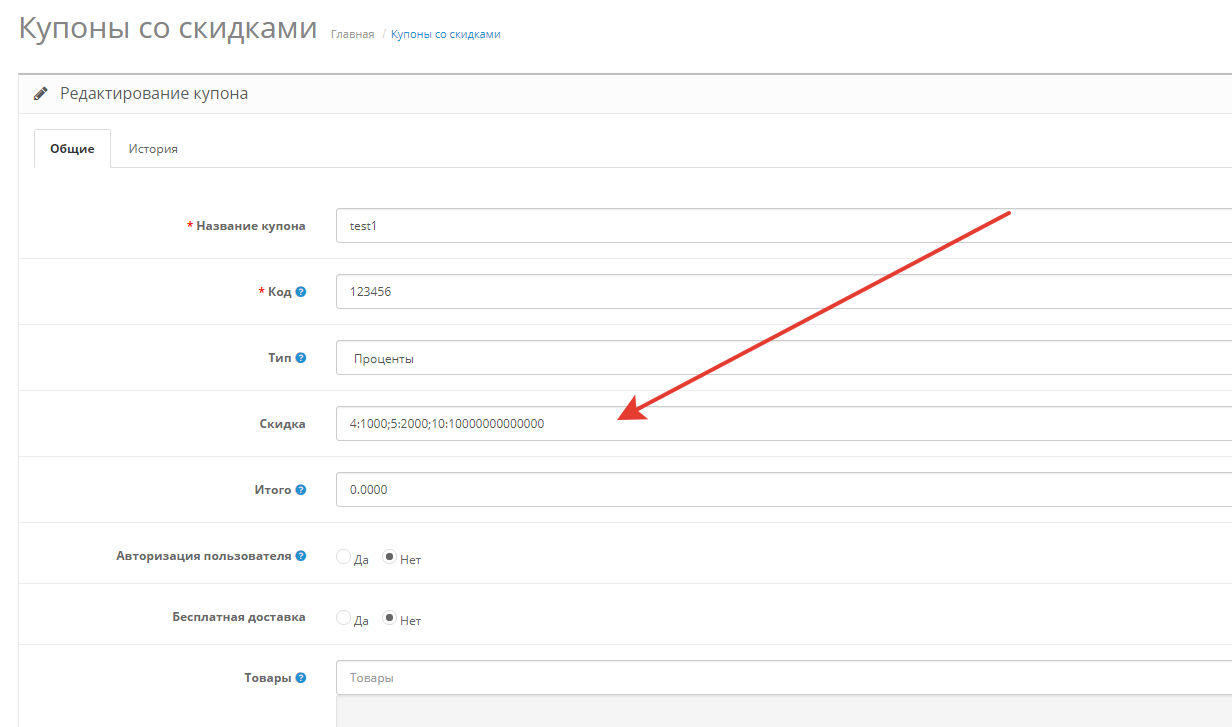1232x727 pixels.
Task: Focus the Итого field showing 0.0000
Action: tap(780, 490)
